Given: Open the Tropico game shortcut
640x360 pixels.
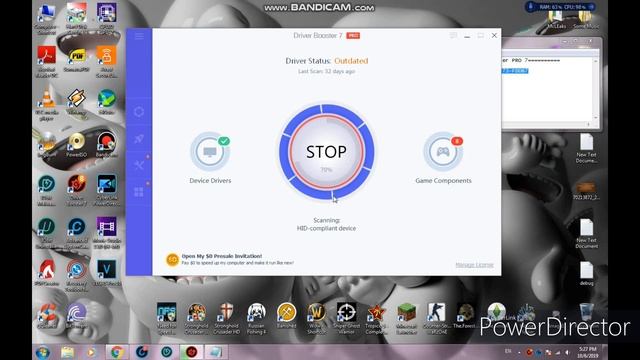Looking at the screenshot, I should click(376, 318).
